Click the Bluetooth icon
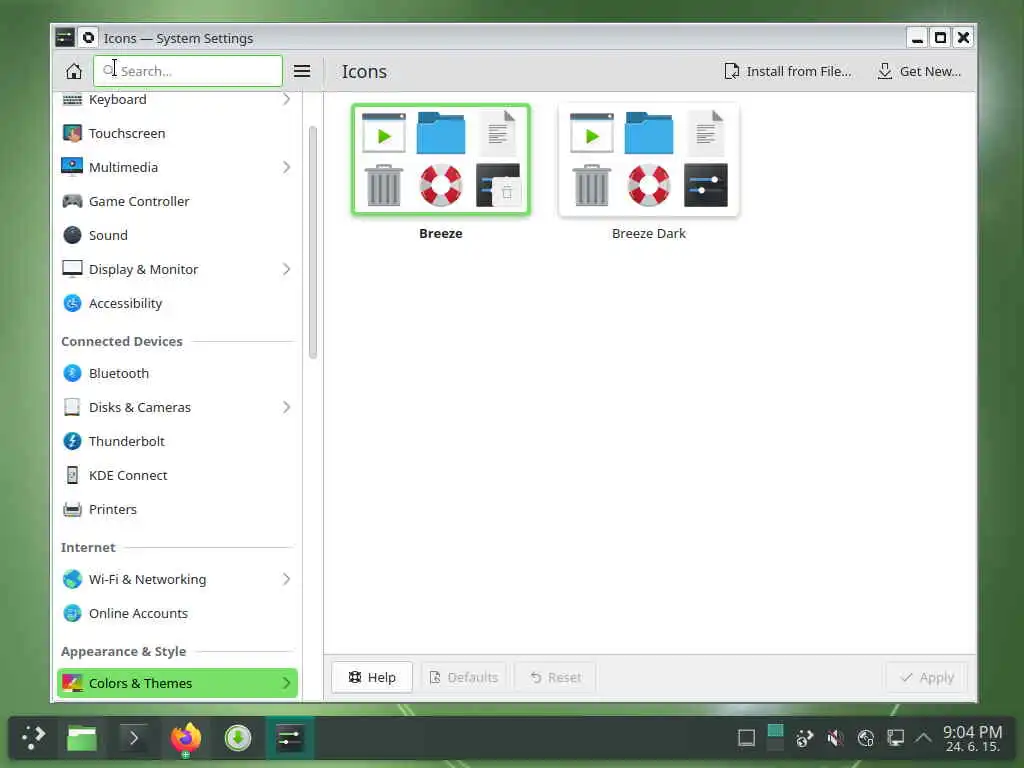This screenshot has height=768, width=1024. [72, 373]
